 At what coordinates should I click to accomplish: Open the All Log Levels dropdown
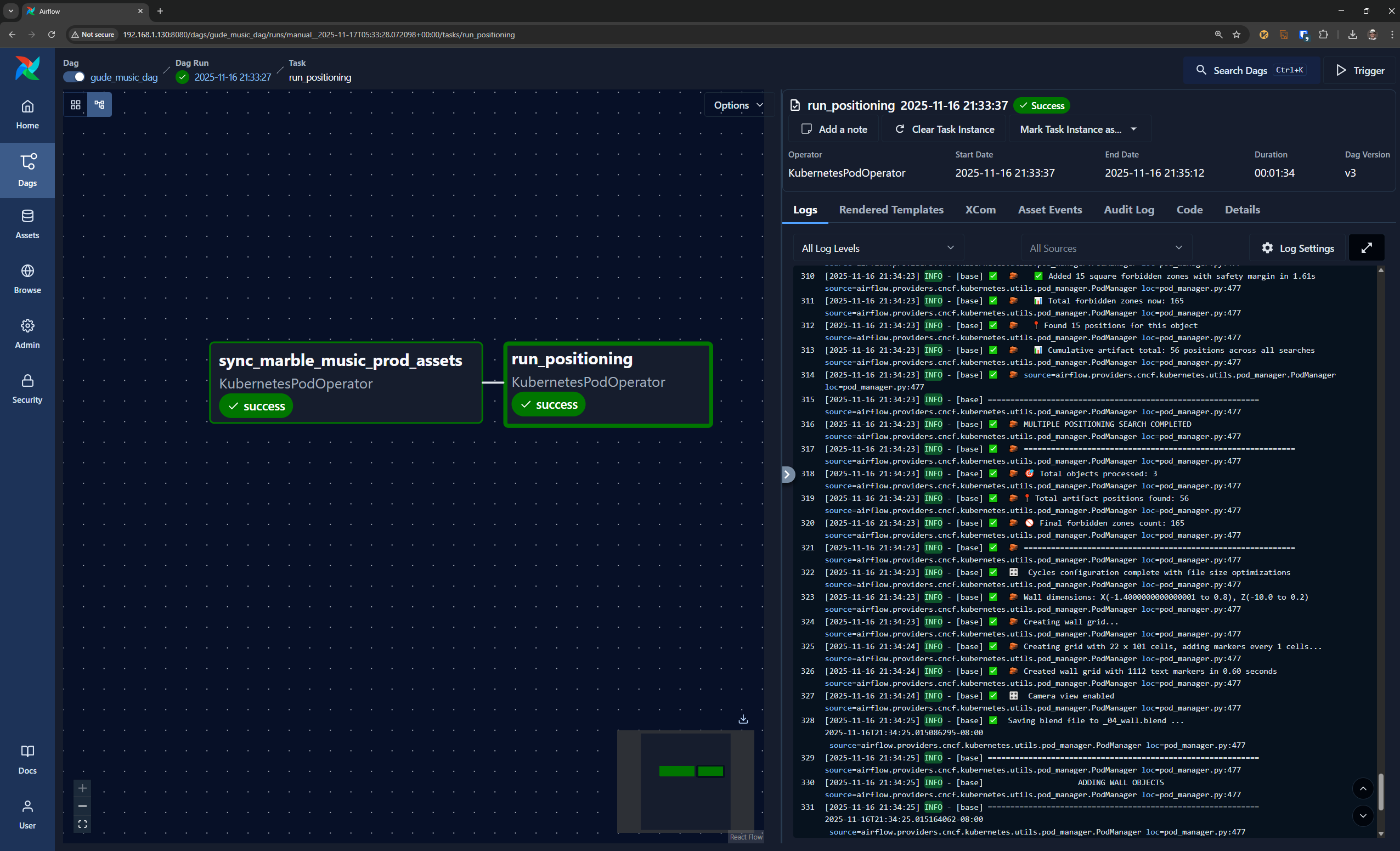878,247
